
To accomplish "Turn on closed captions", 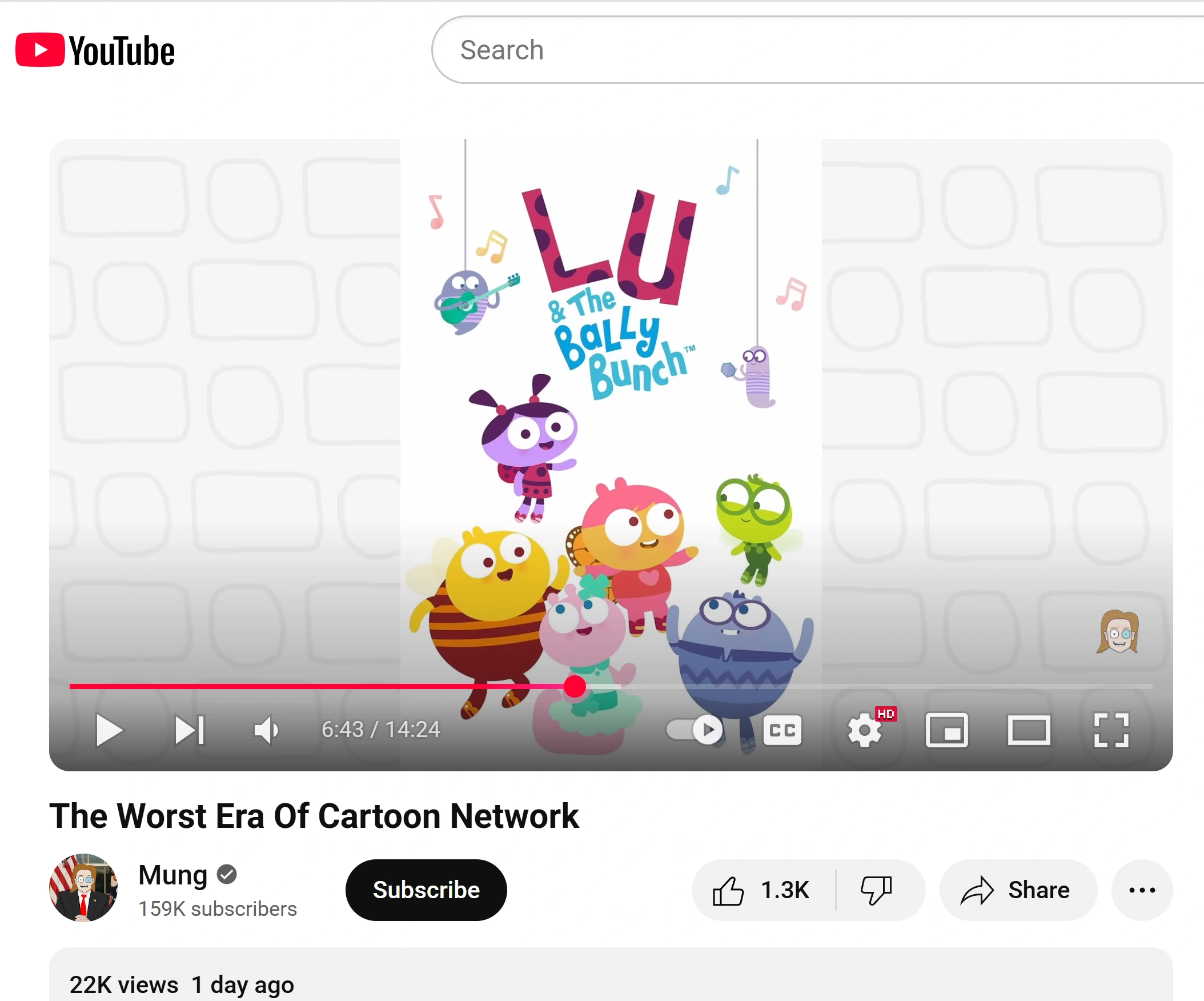I will click(782, 730).
